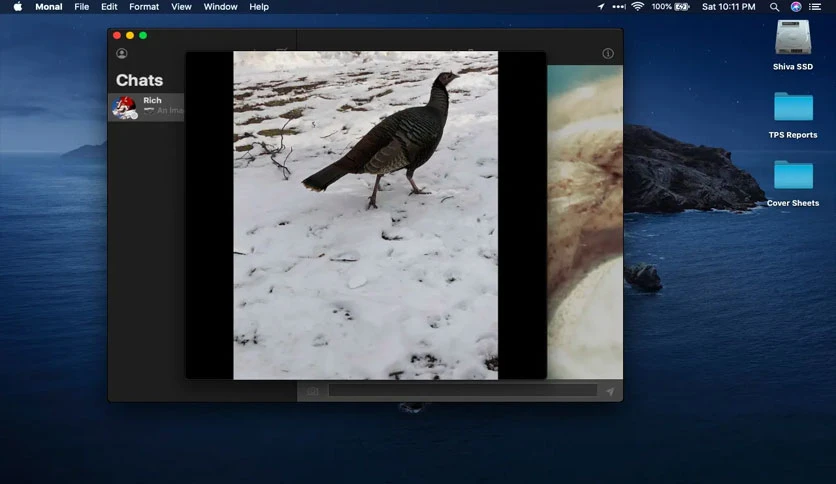The width and height of the screenshot is (836, 484).
Task: Open the chat info icon
Action: click(608, 53)
